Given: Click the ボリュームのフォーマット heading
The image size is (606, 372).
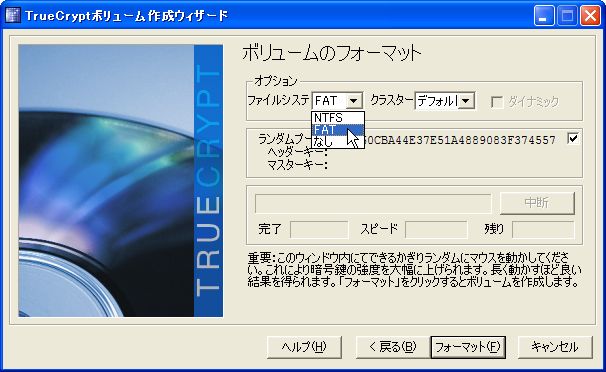Looking at the screenshot, I should tap(331, 53).
